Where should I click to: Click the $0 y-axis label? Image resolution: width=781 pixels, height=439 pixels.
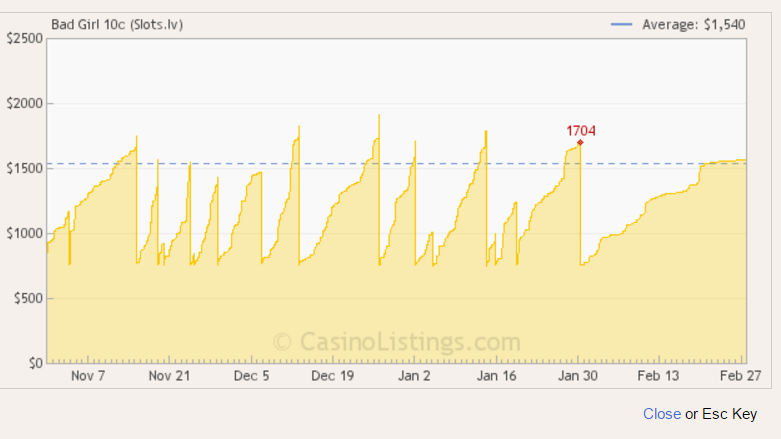(x=35, y=363)
